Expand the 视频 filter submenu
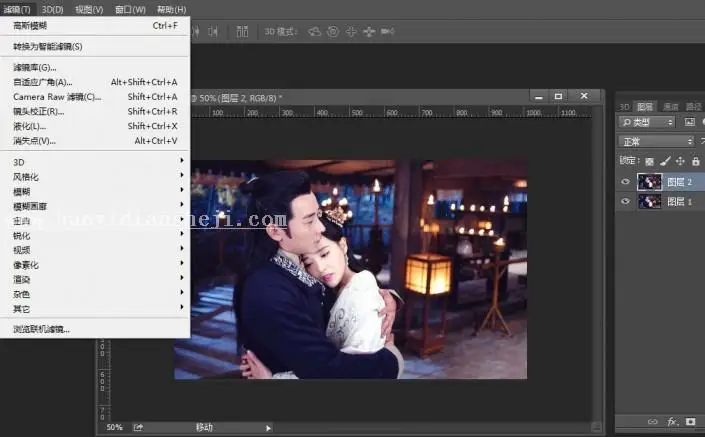 pos(95,250)
